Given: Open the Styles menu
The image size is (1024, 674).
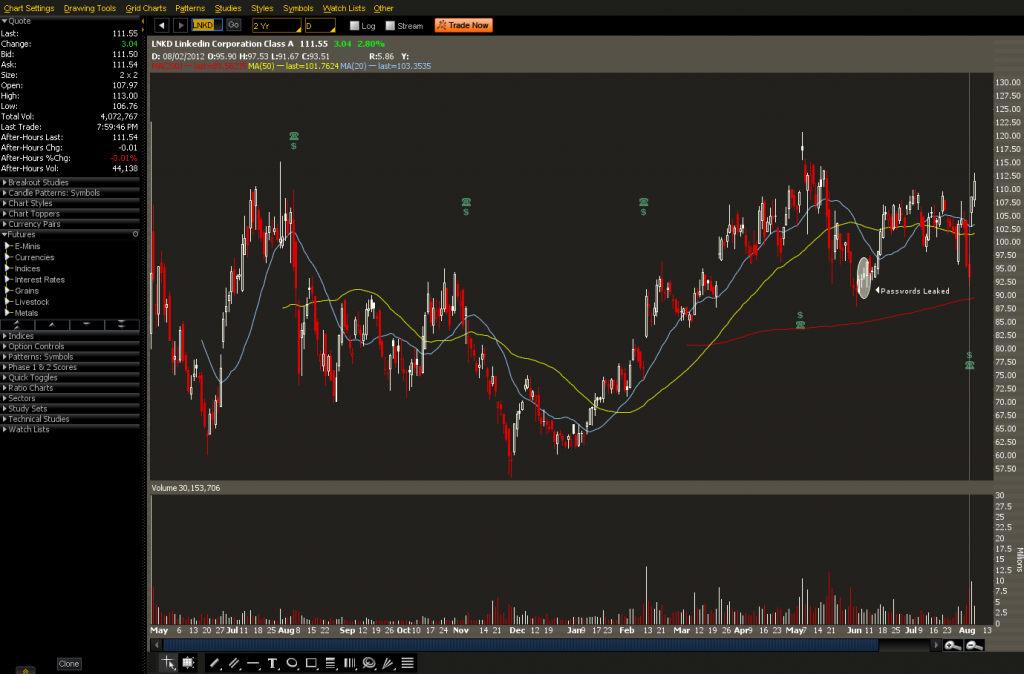Looking at the screenshot, I should coord(262,8).
